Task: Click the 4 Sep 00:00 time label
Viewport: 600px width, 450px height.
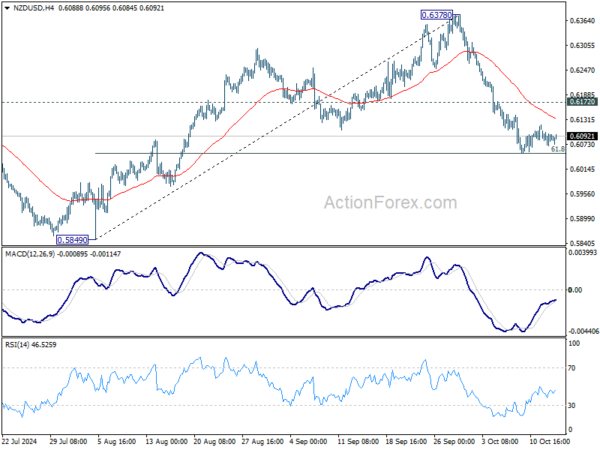Action: point(309,442)
